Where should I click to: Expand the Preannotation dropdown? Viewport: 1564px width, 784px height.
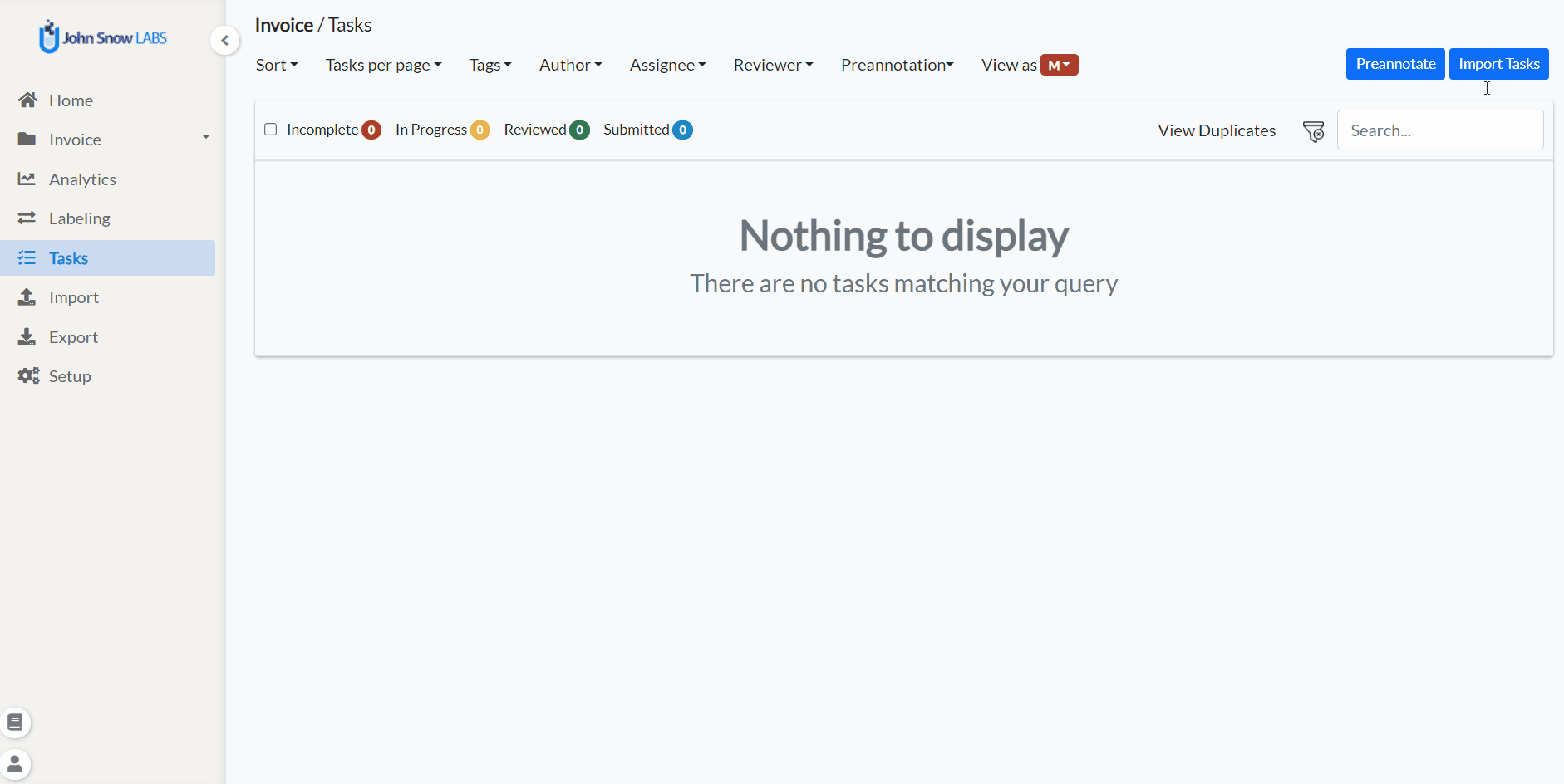coord(898,65)
